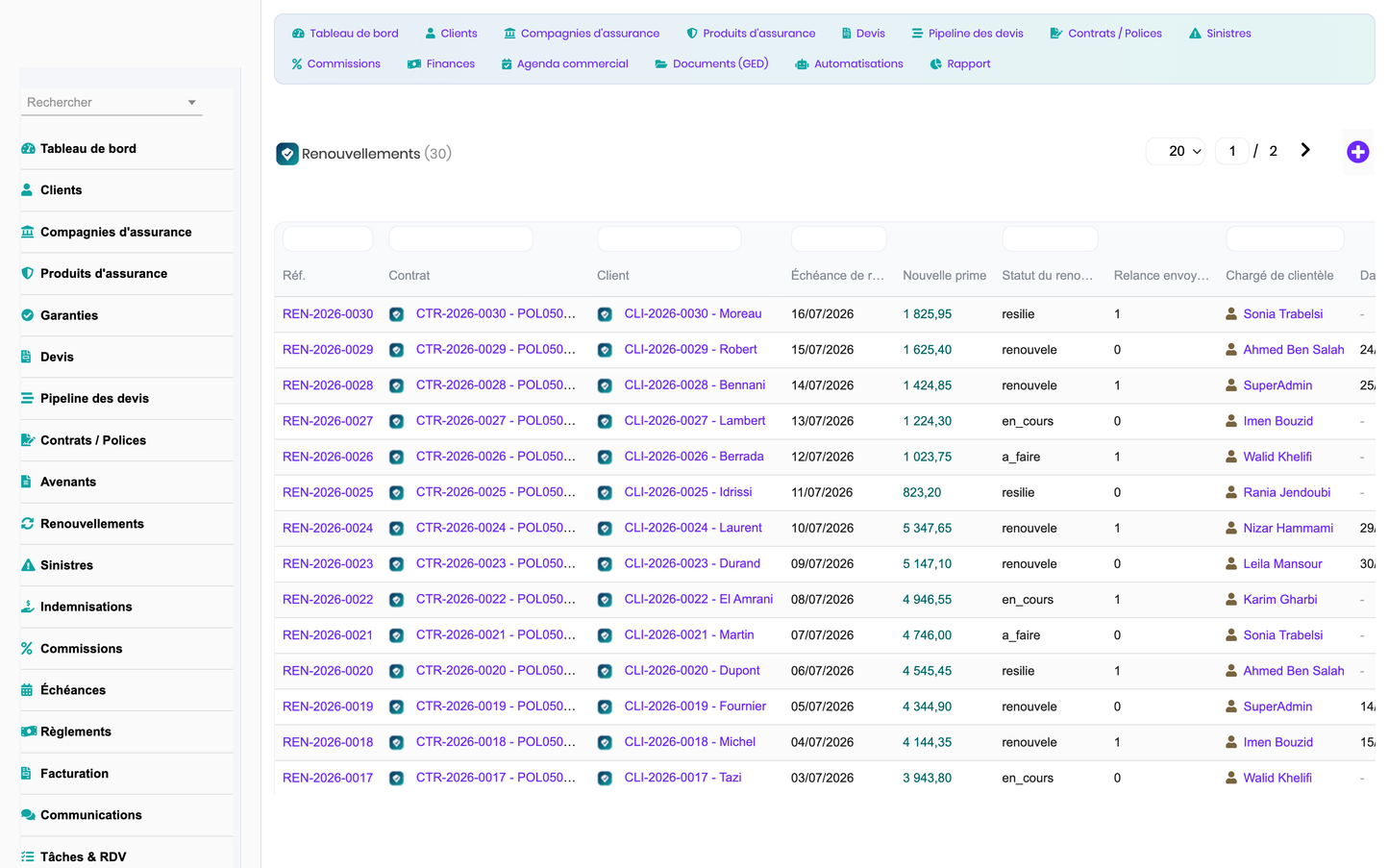Click the Garanties check icon in sidebar
Viewport: 1389px width, 868px height.
coord(27,315)
